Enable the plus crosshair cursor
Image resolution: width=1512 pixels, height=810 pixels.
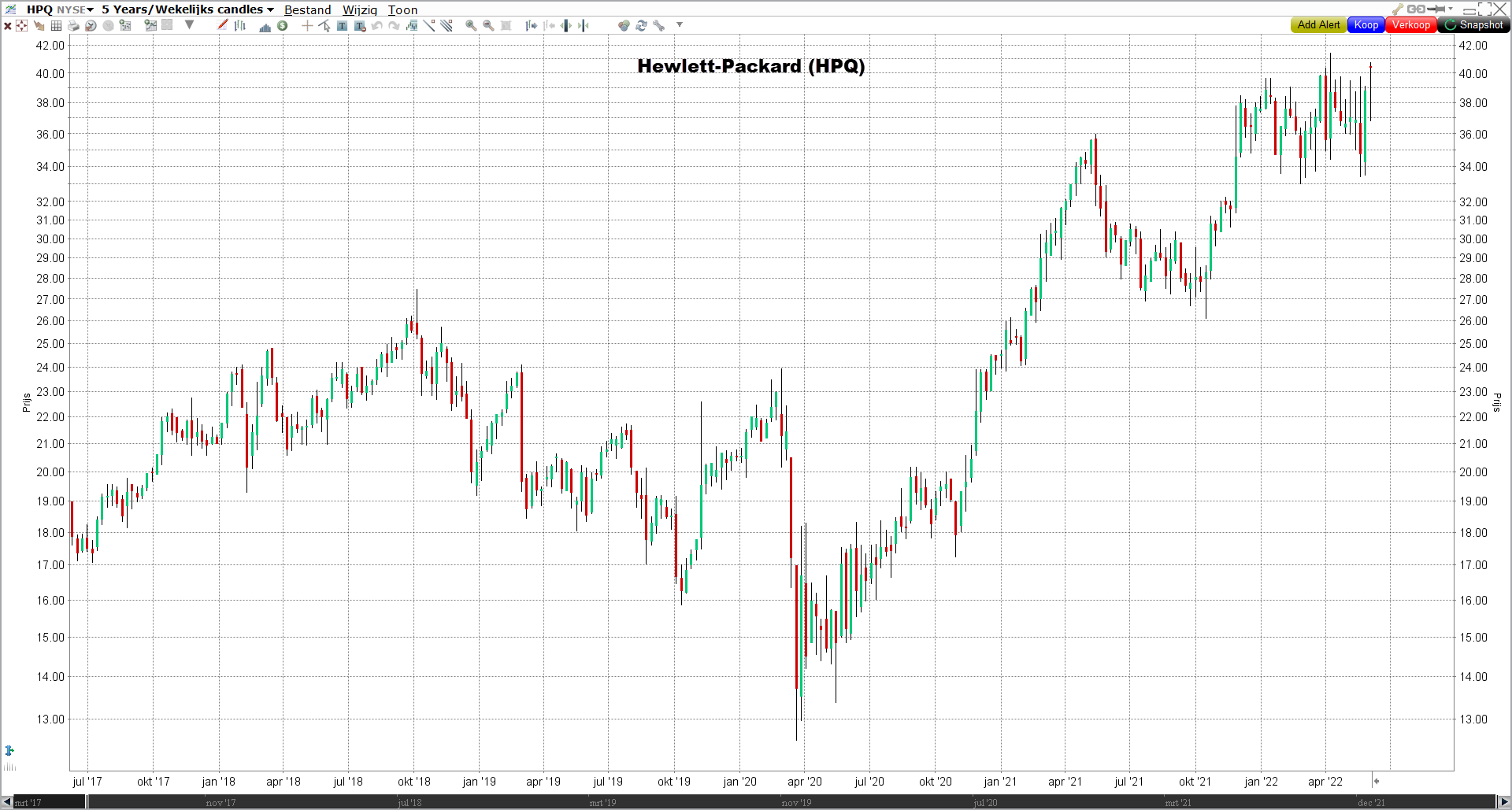pos(307,25)
